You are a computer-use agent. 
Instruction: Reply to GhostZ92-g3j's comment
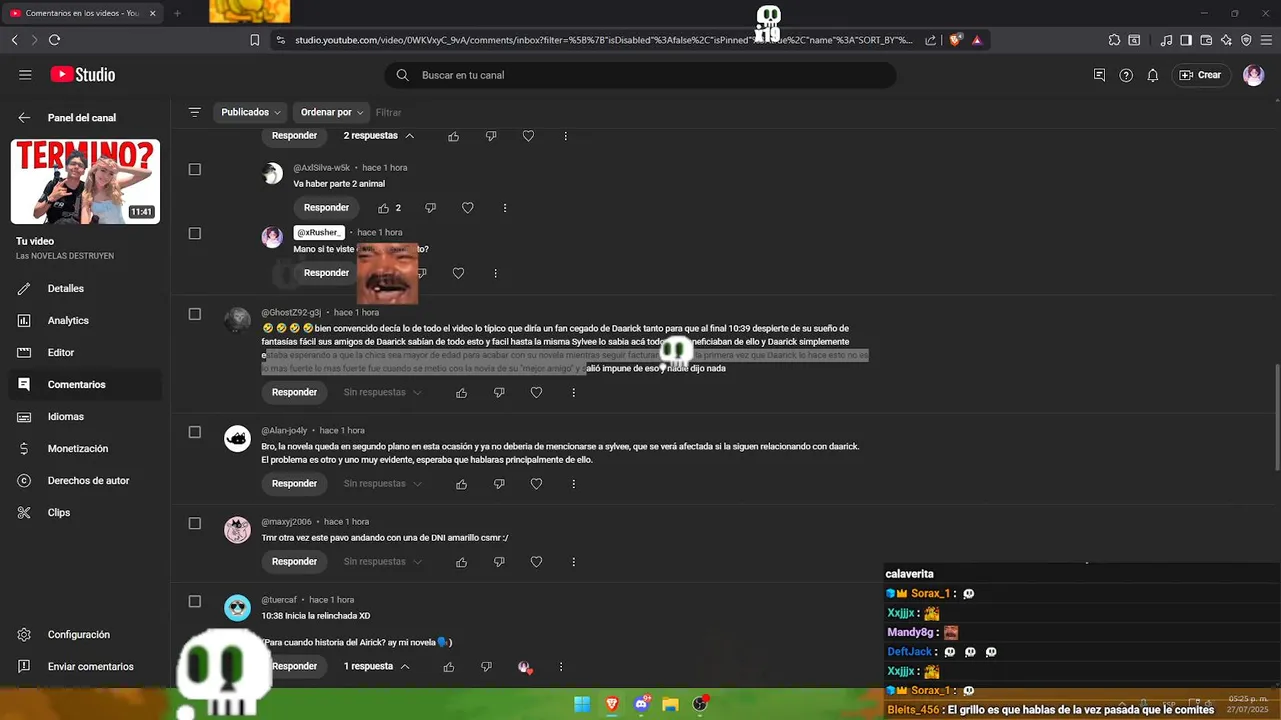294,392
